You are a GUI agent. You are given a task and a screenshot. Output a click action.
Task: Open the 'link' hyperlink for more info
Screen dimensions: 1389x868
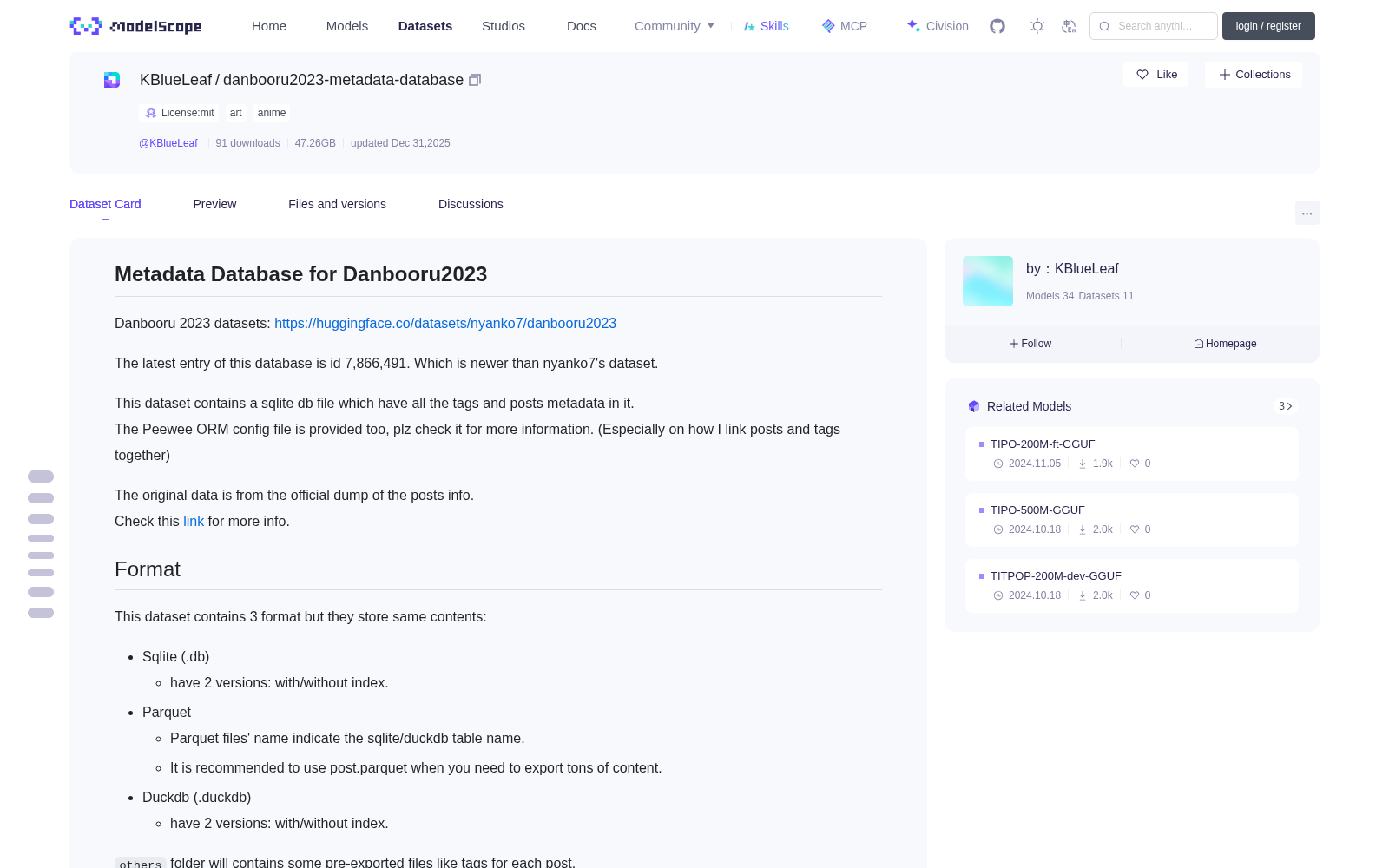(194, 521)
